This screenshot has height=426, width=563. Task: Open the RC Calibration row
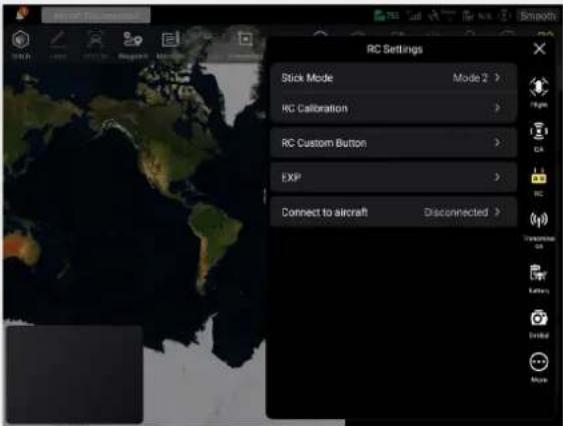pos(394,108)
